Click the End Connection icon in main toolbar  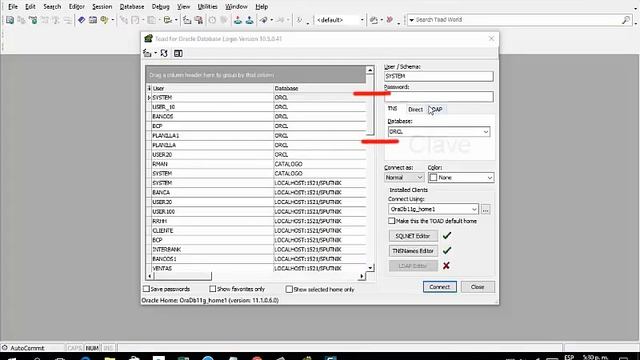[x=199, y=20]
